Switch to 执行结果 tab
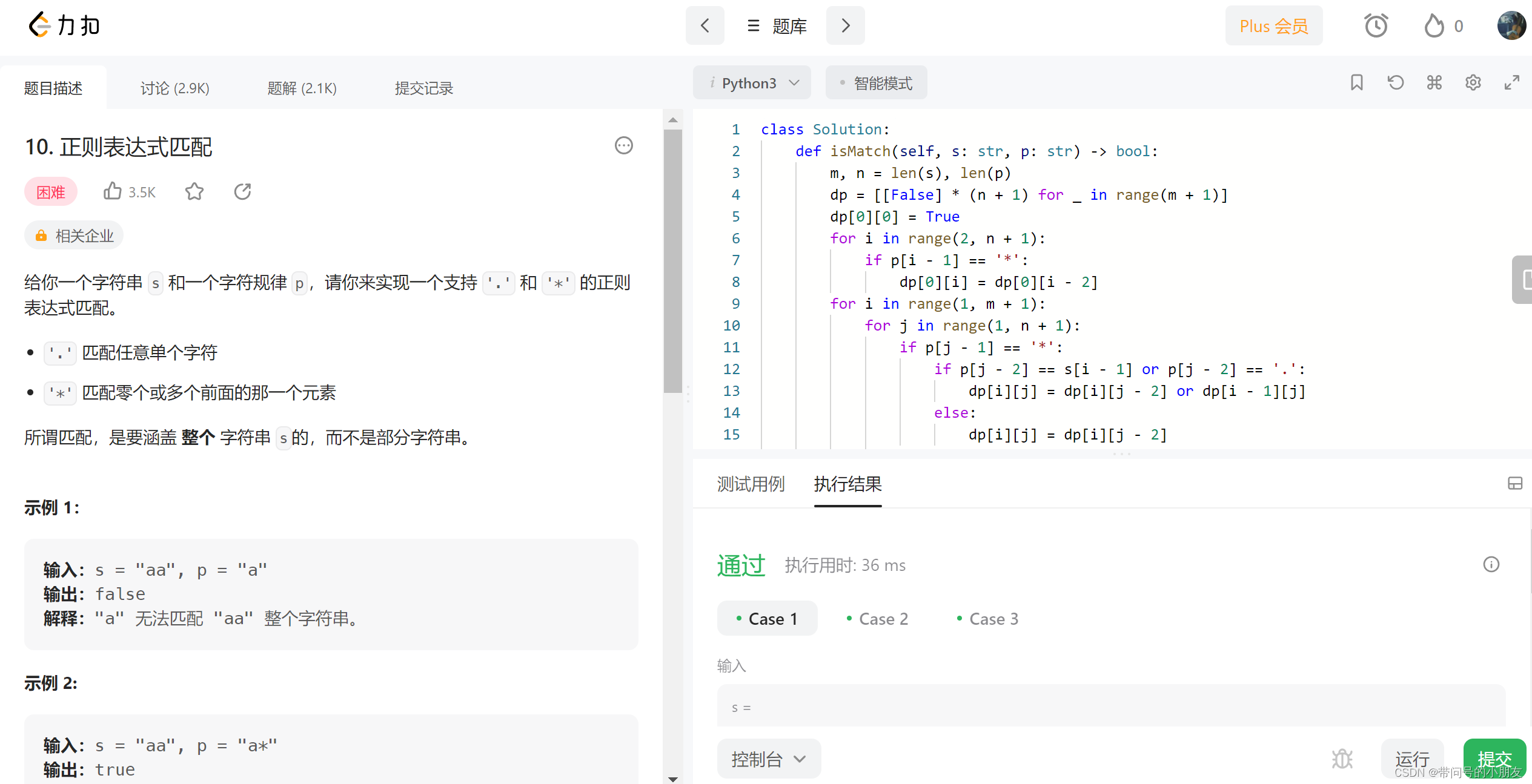Image resolution: width=1532 pixels, height=784 pixels. (847, 484)
